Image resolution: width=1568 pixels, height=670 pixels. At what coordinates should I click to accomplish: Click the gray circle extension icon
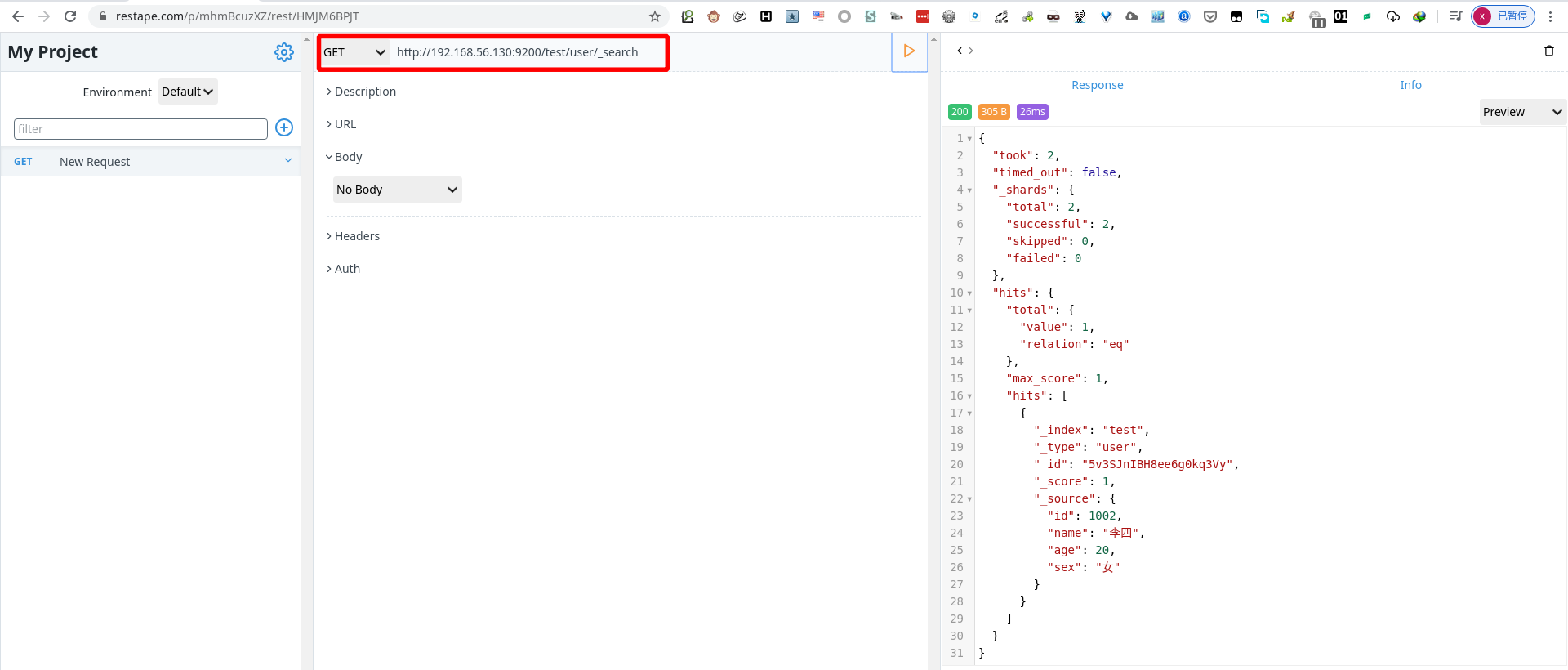pos(844,16)
